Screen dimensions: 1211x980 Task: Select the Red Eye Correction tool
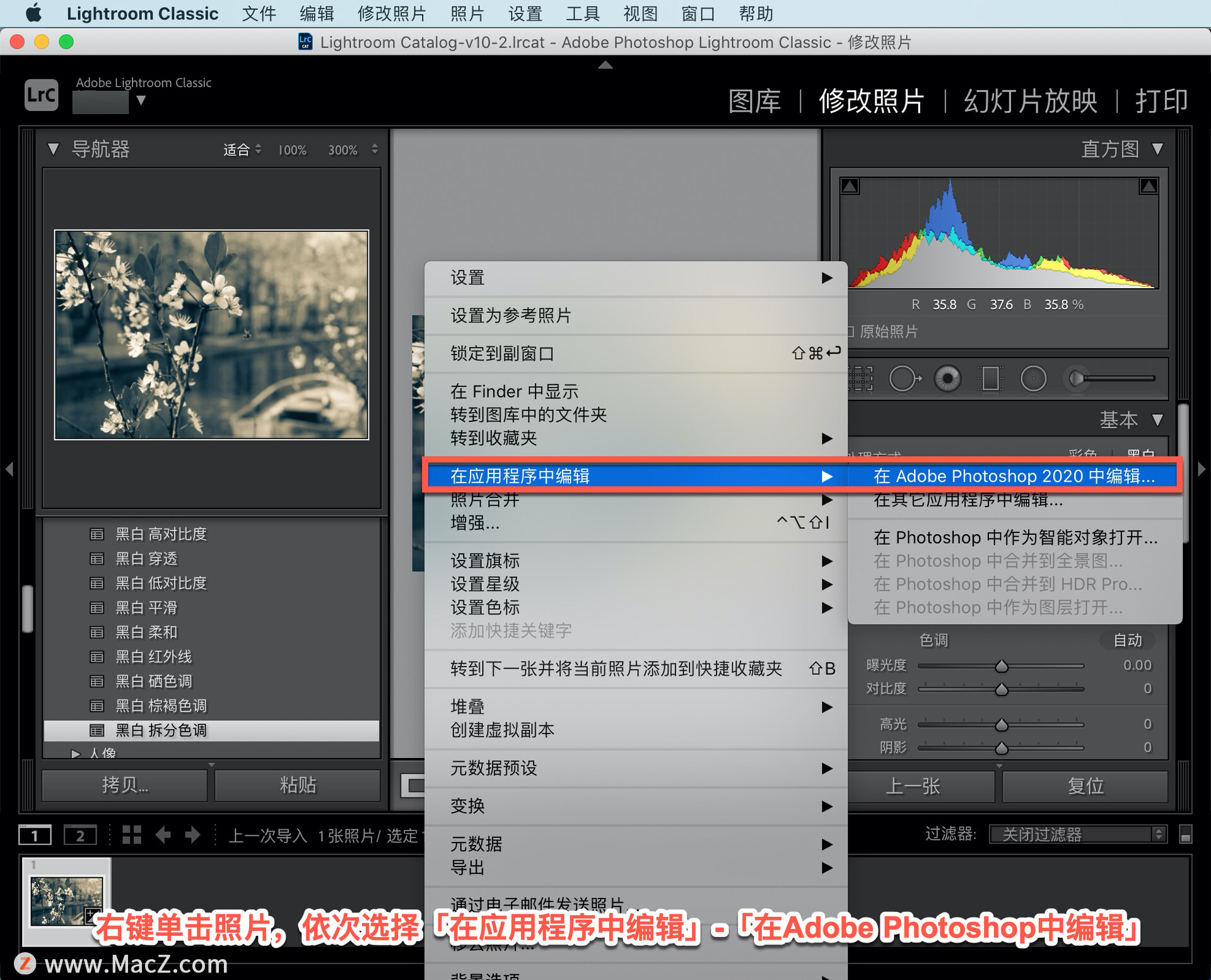(947, 378)
